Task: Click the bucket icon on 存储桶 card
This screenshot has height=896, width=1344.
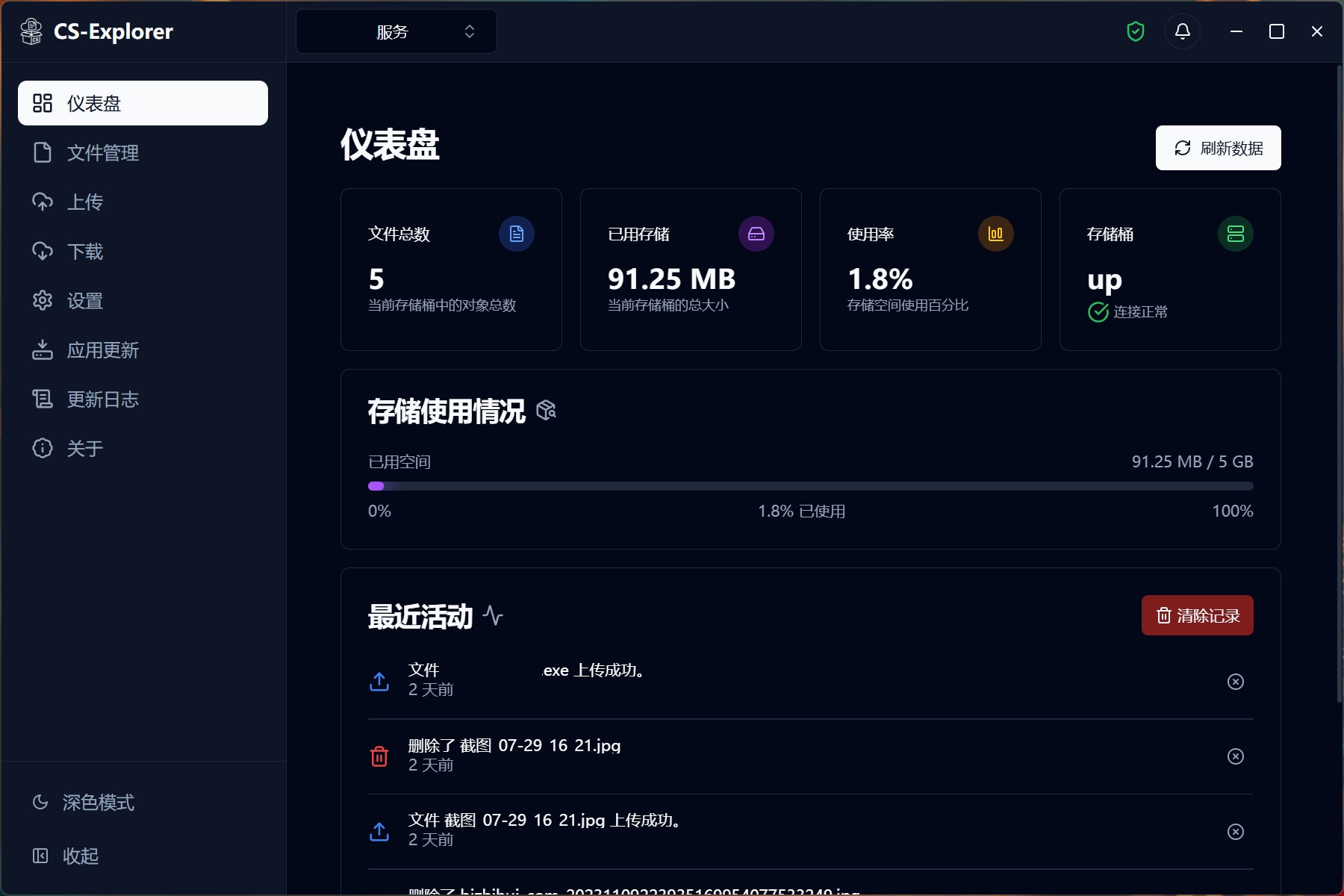Action: click(1236, 234)
